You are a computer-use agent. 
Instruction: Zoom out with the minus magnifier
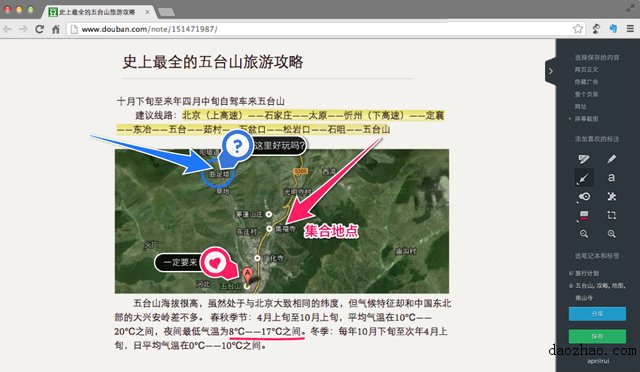pos(584,234)
